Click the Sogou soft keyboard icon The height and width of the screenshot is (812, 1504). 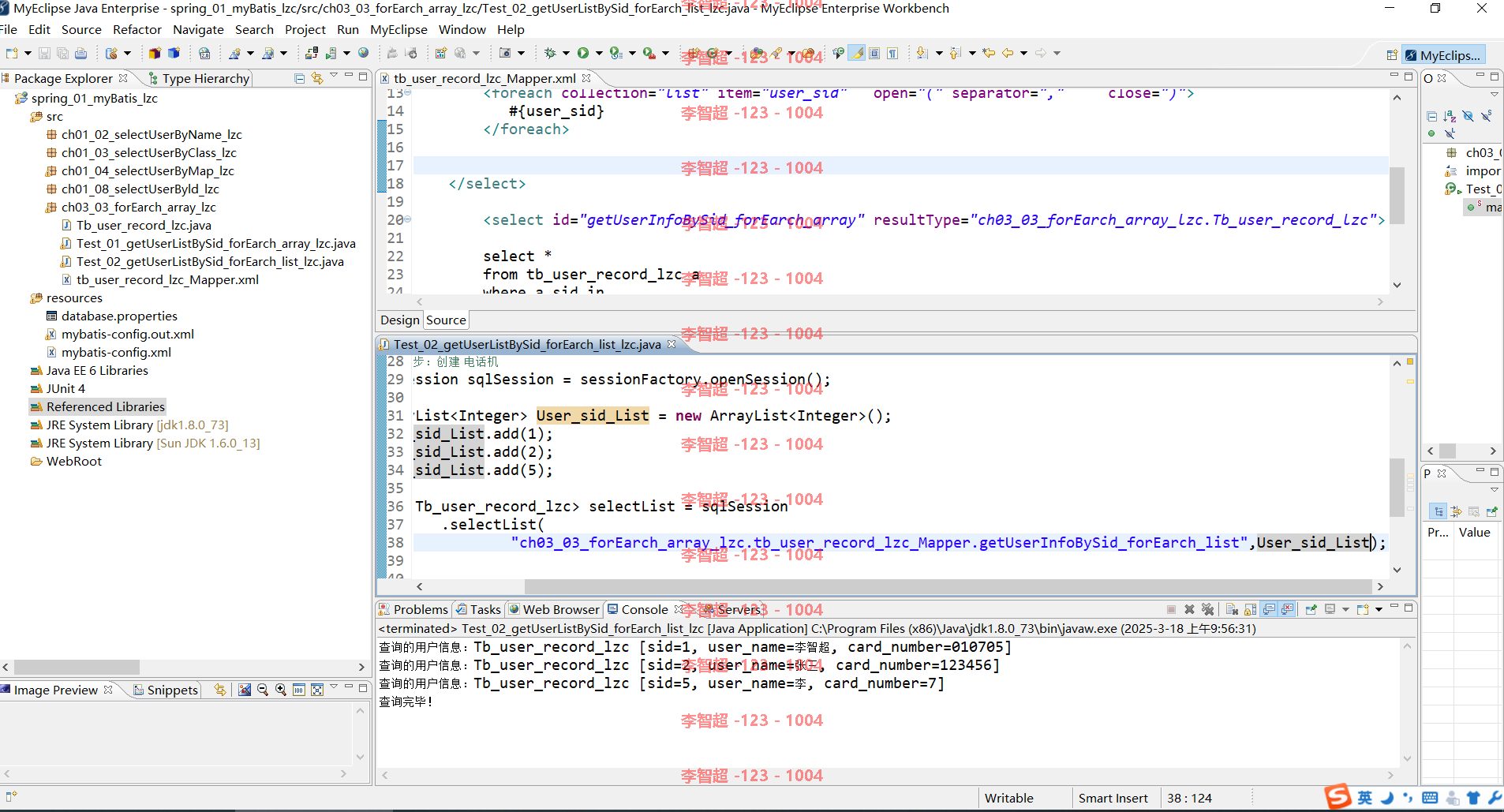point(1430,798)
